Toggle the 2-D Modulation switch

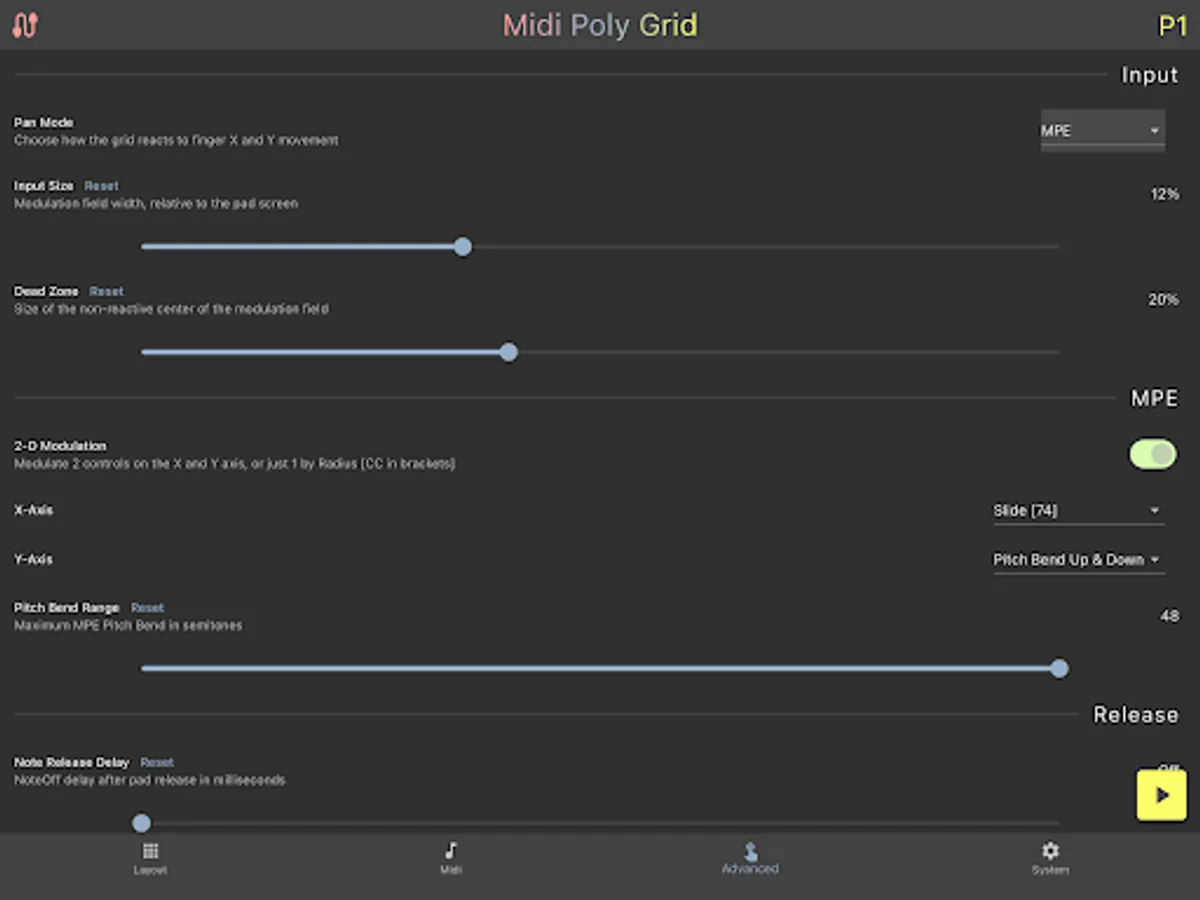click(x=1152, y=454)
